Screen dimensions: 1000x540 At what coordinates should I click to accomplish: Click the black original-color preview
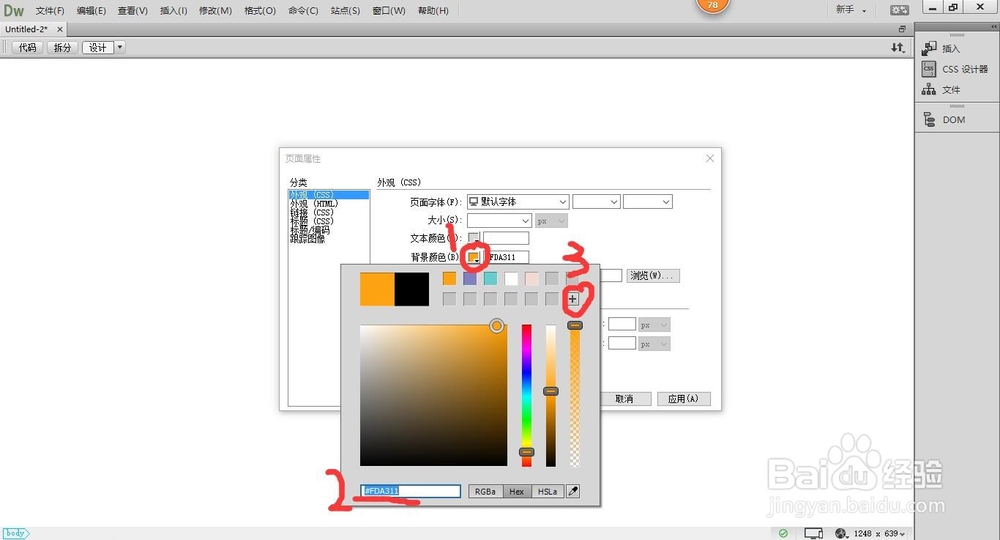click(411, 289)
